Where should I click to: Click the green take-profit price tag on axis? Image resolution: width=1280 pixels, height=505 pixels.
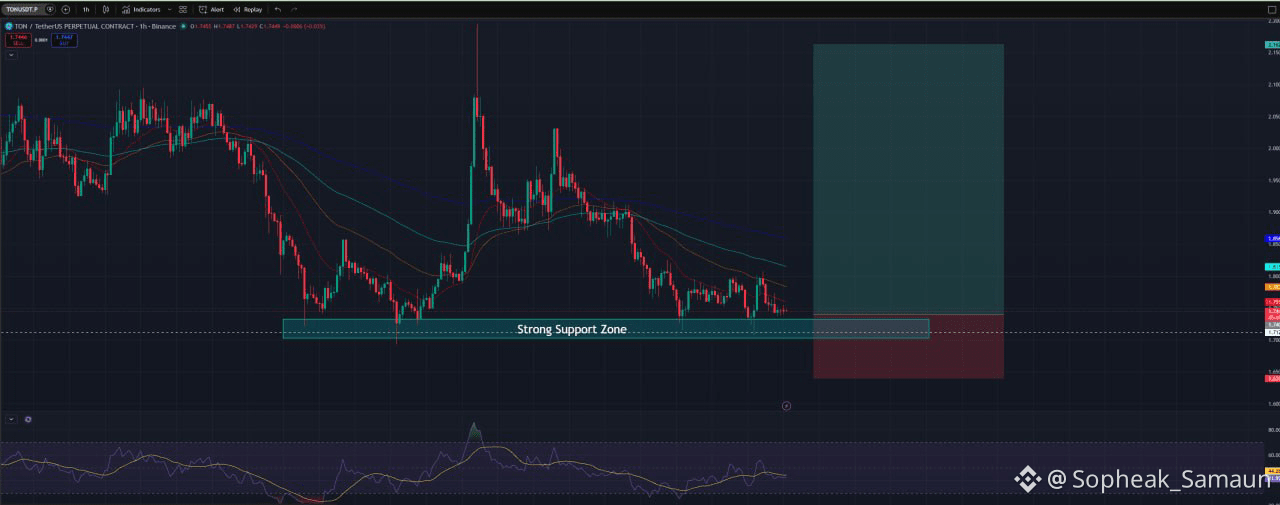click(1273, 46)
